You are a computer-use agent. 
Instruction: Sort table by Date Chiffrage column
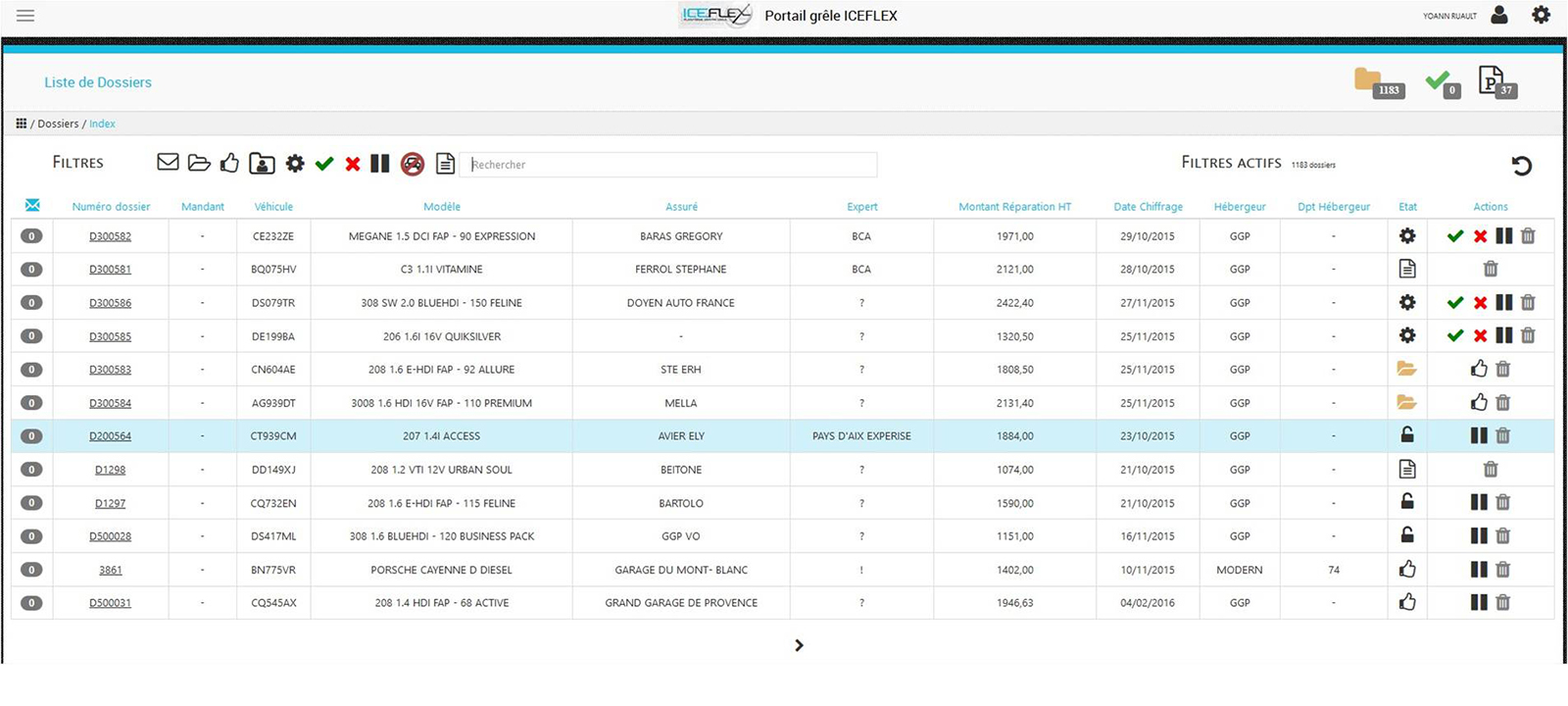tap(1148, 207)
